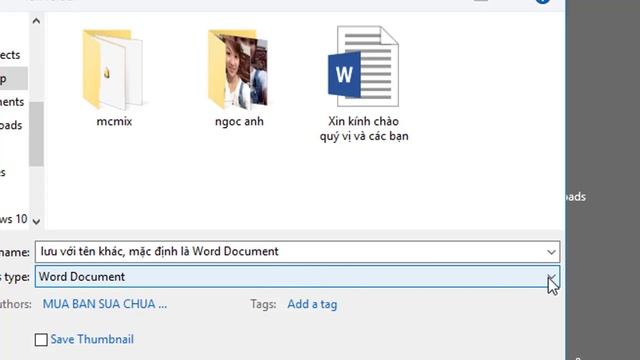Screen dimensions: 640x360
Task: Click the navigation pane scroll down arrow
Action: (36, 222)
